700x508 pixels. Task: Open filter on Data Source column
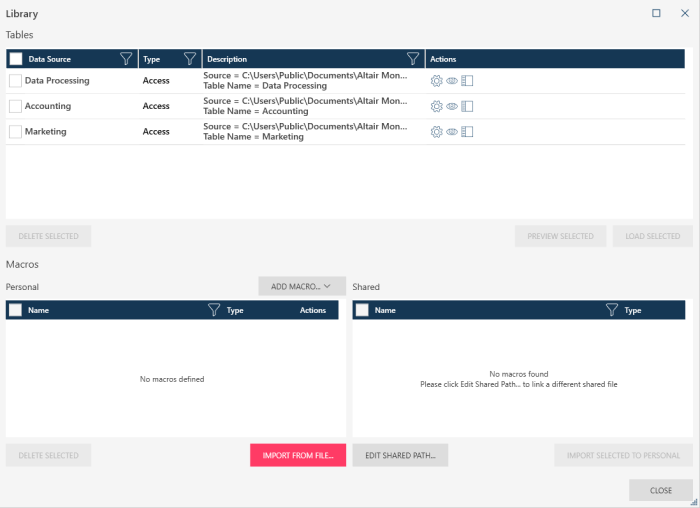pyautogui.click(x=126, y=59)
